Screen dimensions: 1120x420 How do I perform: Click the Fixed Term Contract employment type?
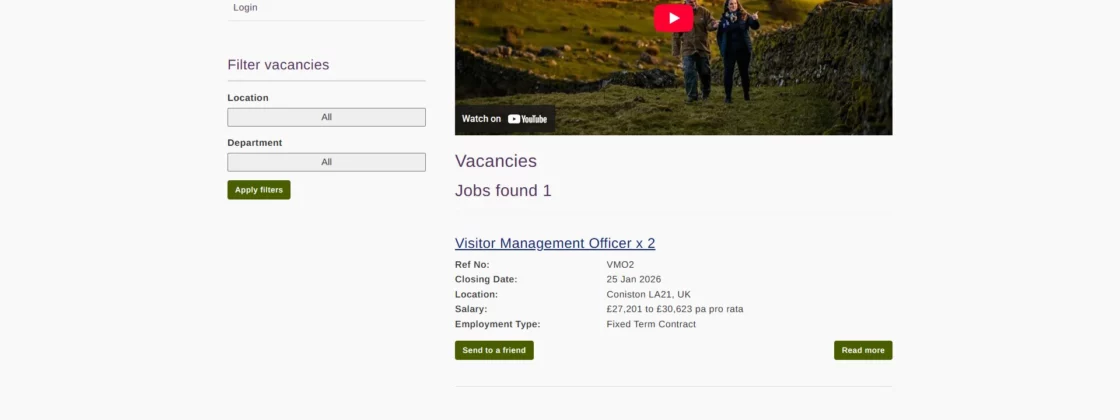pos(651,324)
